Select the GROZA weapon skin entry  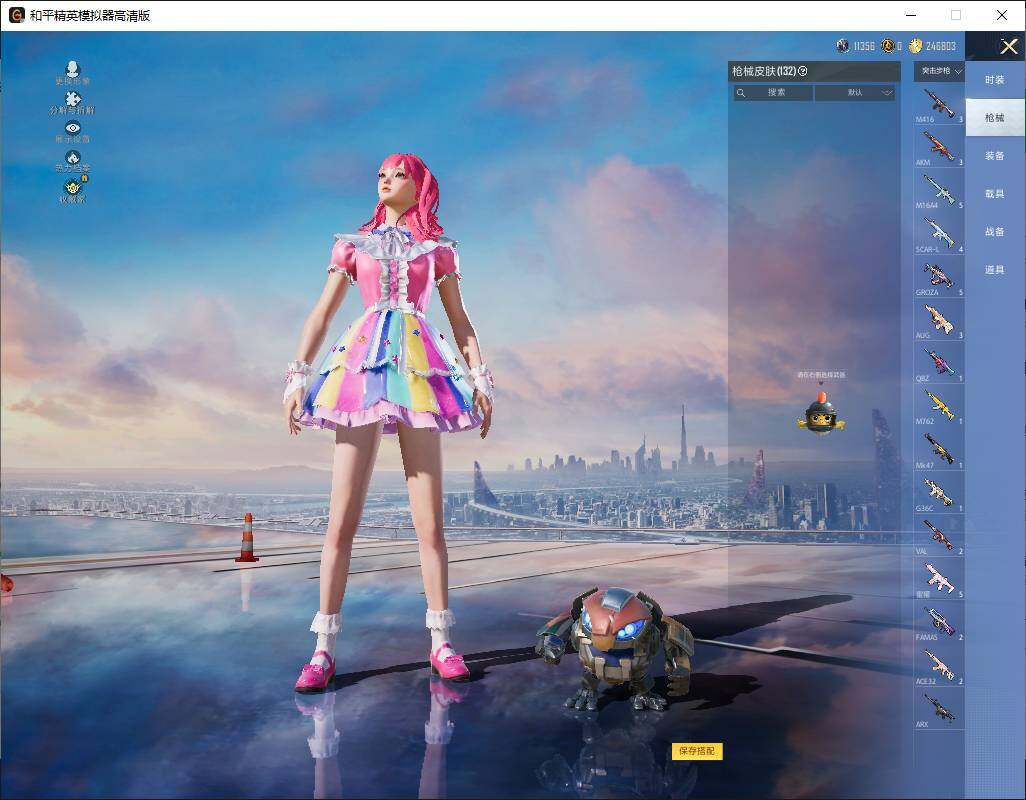(939, 276)
